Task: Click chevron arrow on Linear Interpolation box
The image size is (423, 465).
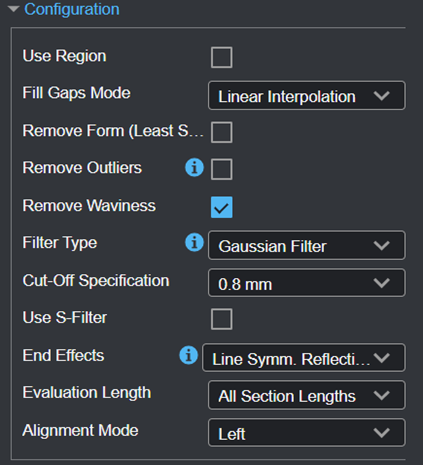Action: coord(382,96)
